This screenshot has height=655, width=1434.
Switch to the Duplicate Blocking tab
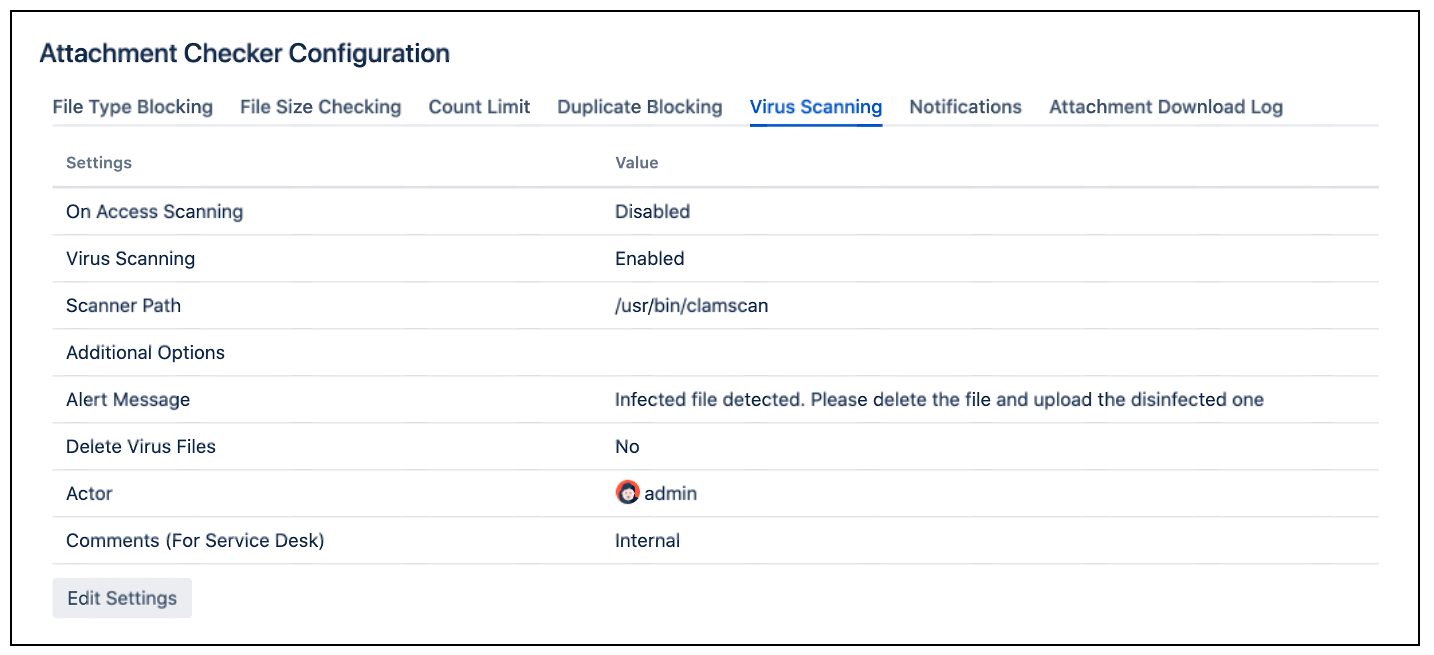(x=639, y=107)
